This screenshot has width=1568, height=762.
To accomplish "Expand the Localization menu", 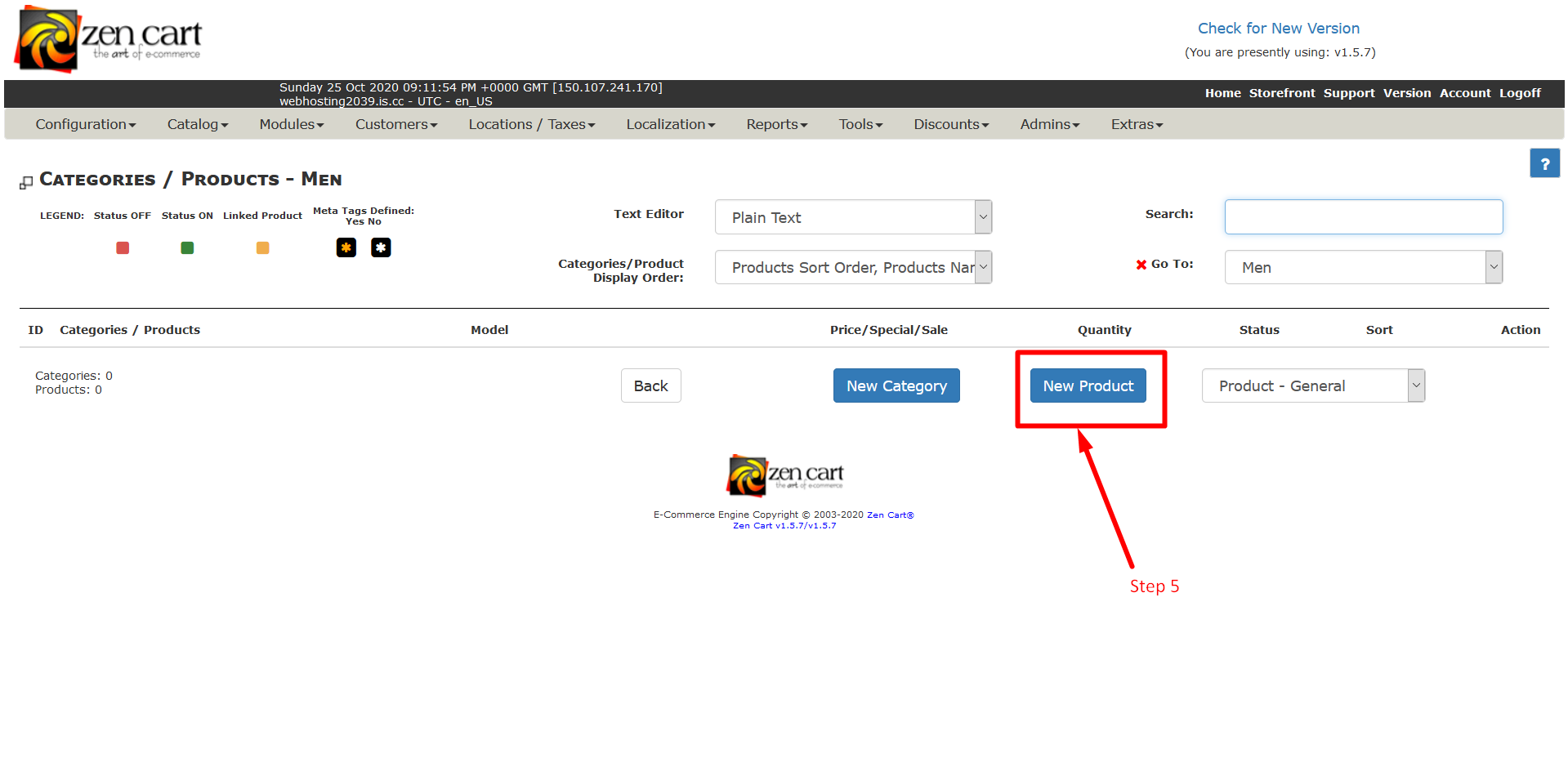I will [x=671, y=124].
